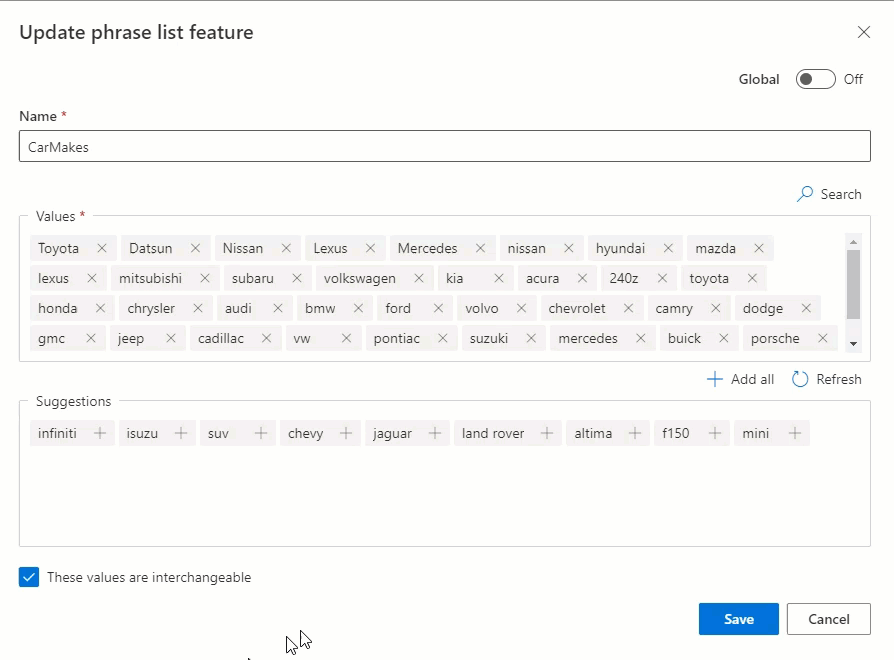
Task: Open Search with the magnifier icon
Action: (804, 194)
